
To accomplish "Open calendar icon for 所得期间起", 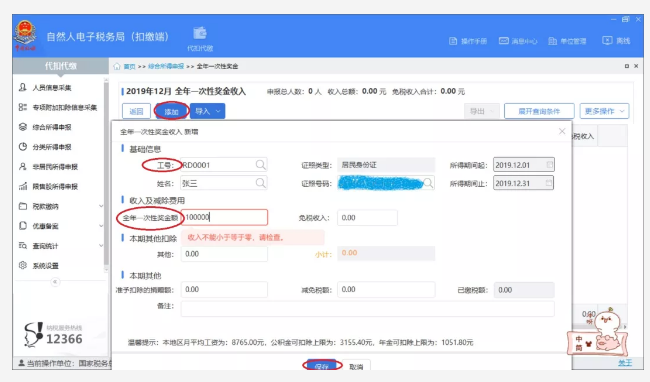I will (x=549, y=164).
